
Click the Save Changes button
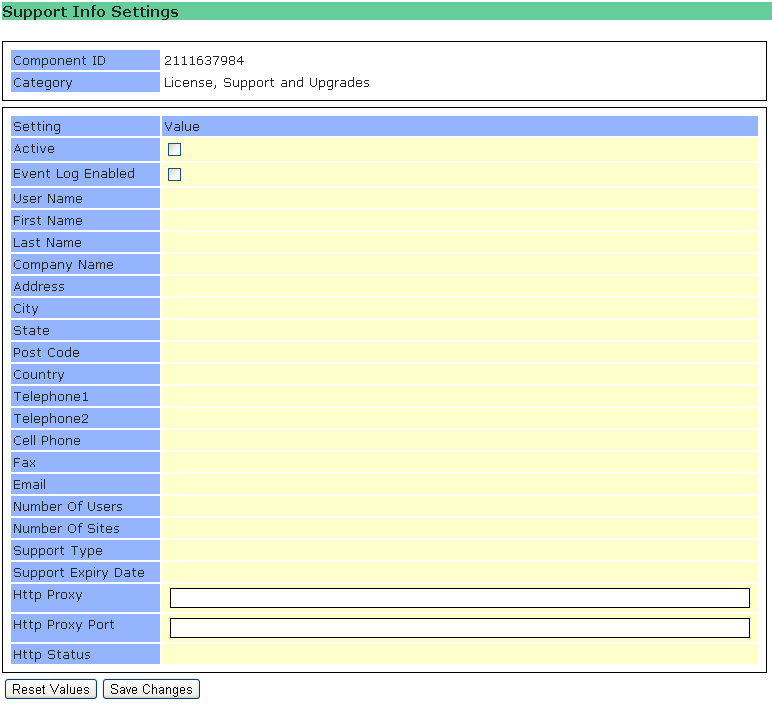[151, 690]
